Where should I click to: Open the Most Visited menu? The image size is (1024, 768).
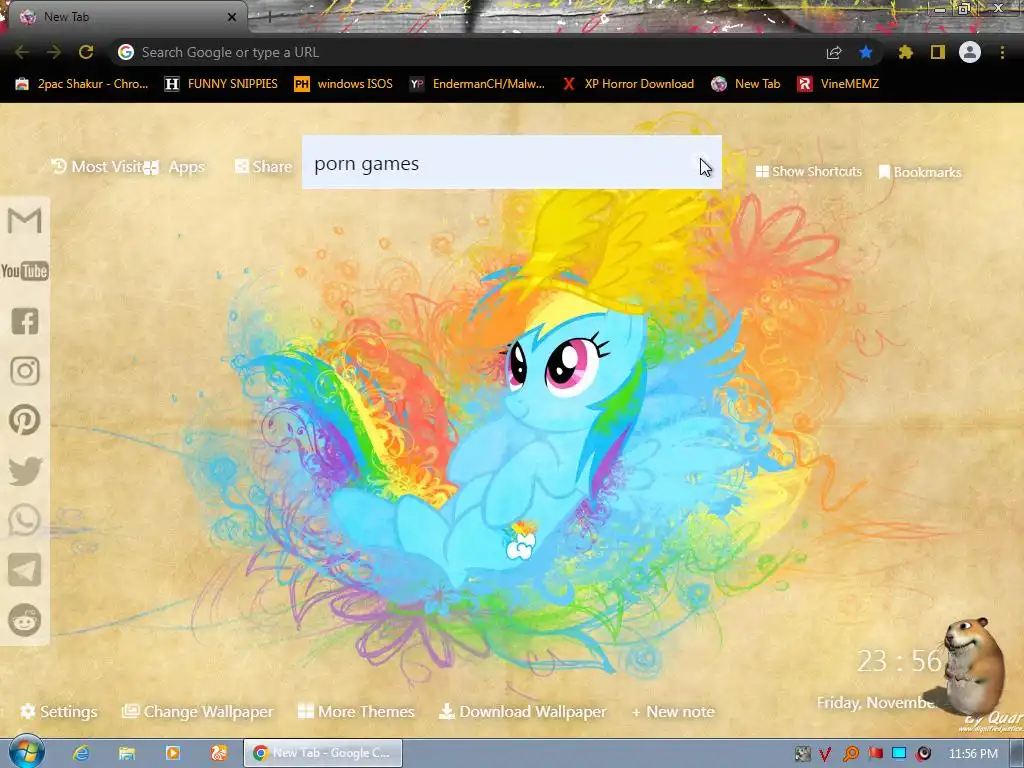click(97, 167)
